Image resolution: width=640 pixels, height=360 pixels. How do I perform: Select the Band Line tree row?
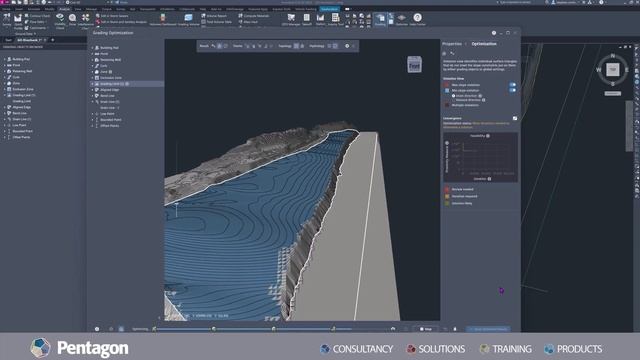coord(126,96)
